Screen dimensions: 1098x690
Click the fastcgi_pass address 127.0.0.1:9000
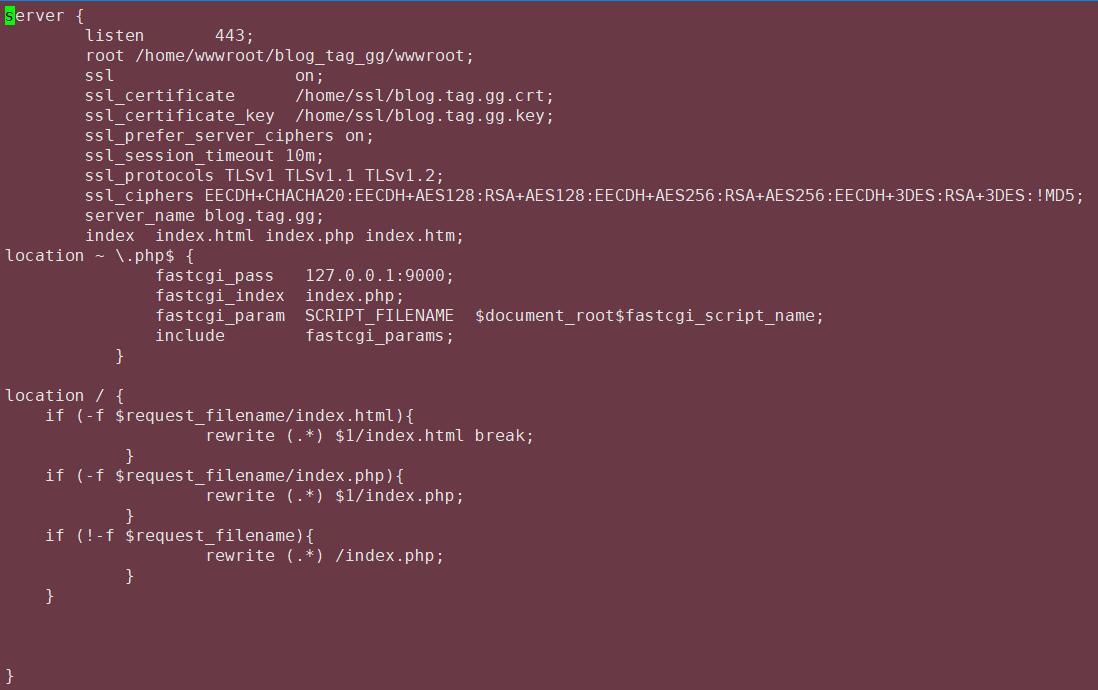tap(379, 276)
